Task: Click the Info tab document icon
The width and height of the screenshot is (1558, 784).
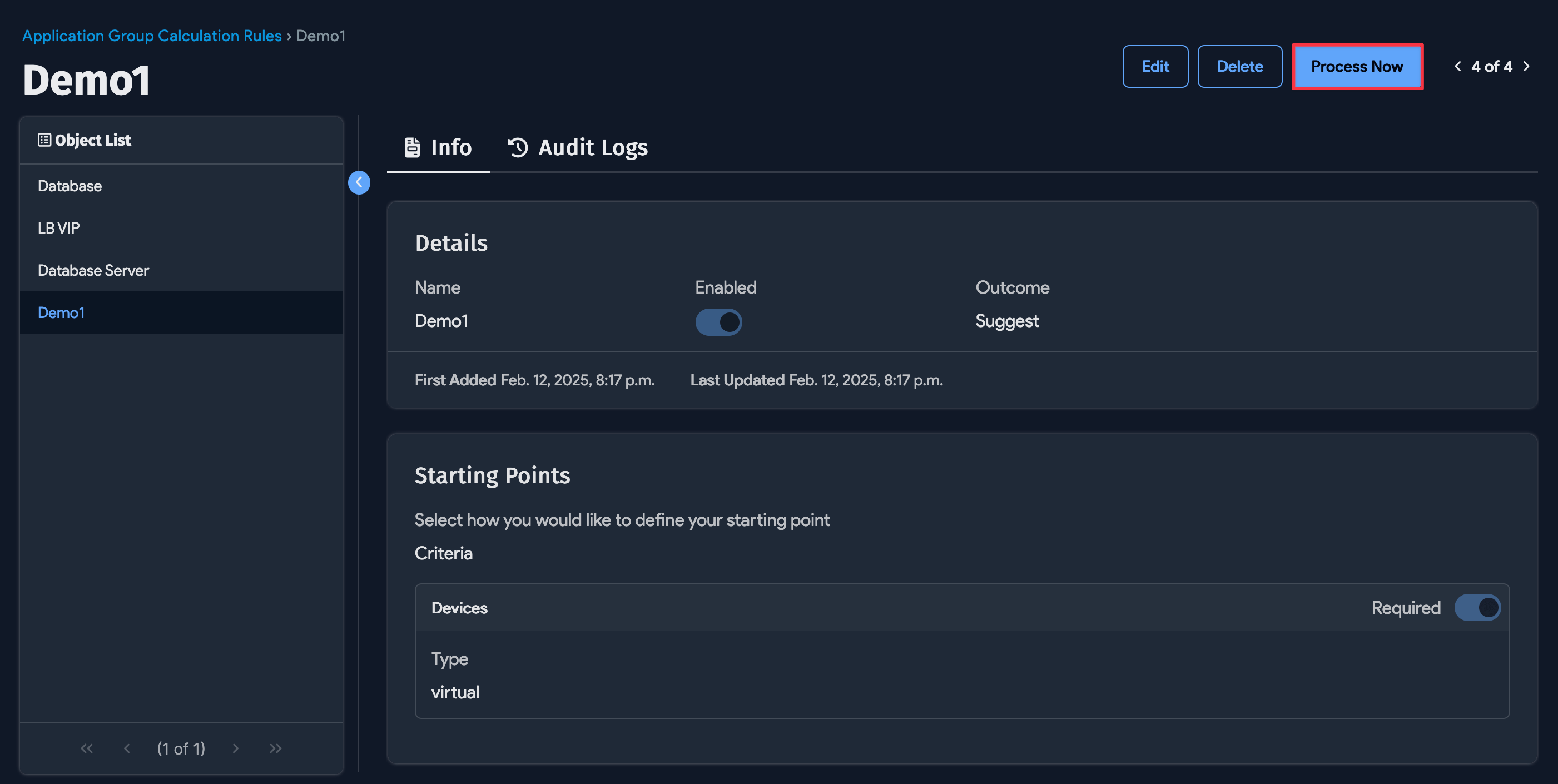Action: (x=412, y=147)
